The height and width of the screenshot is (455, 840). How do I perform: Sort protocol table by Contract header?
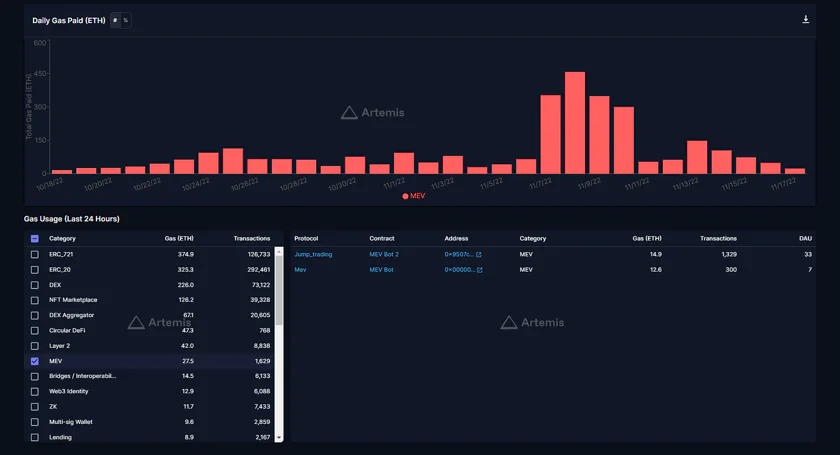[381, 238]
